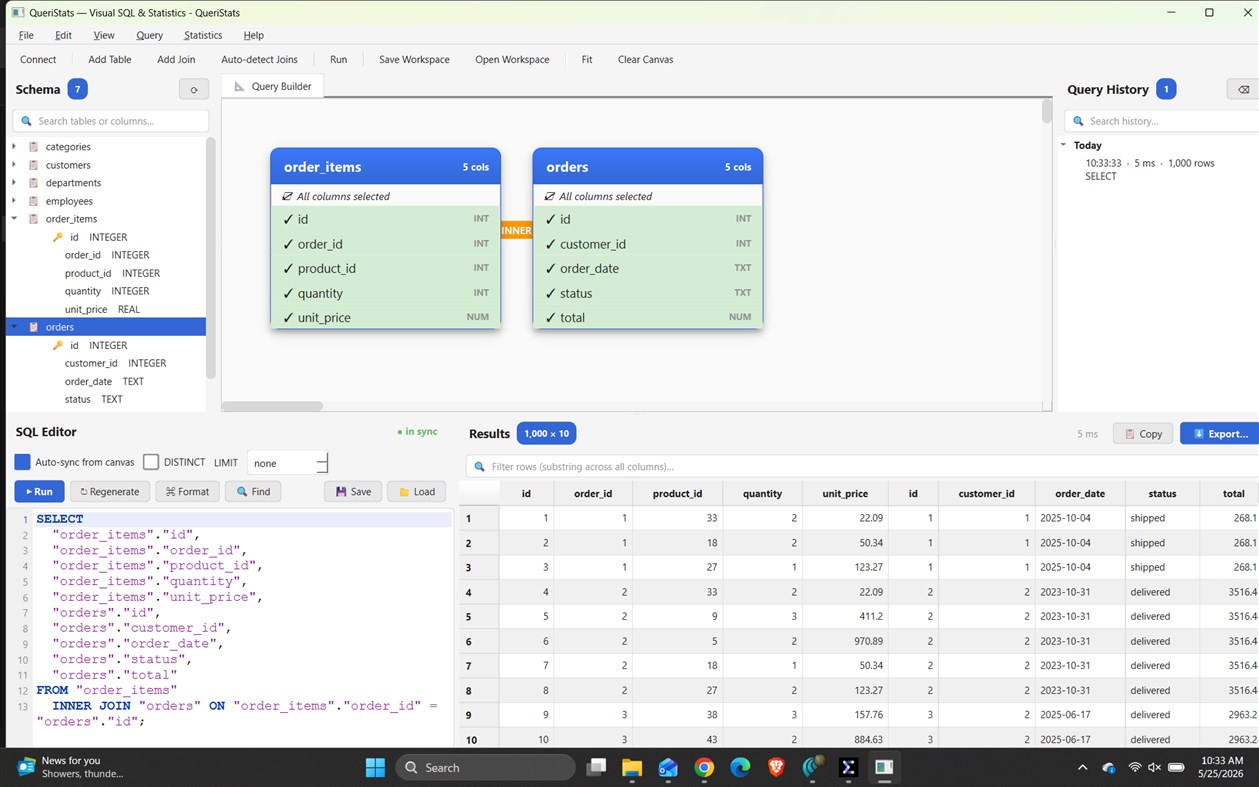
Task: Open the Statistics menu
Action: 203,35
